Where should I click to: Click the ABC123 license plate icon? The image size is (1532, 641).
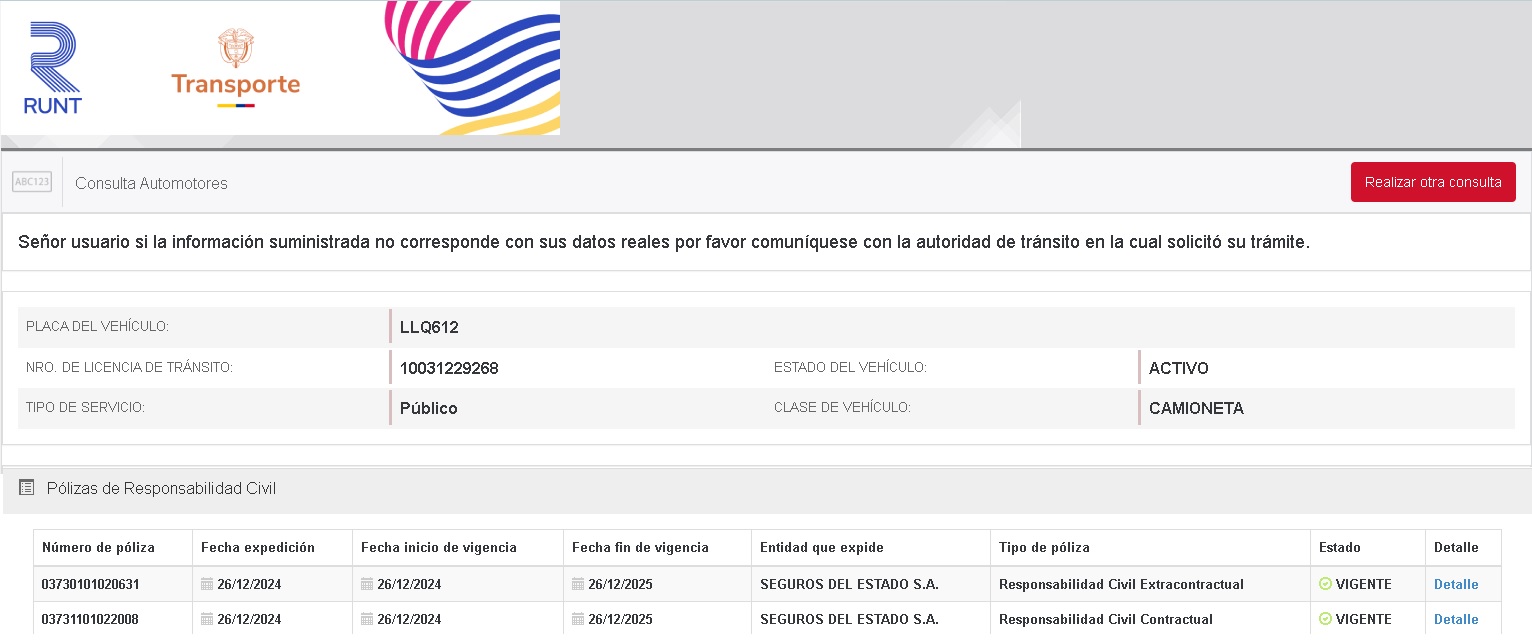point(32,182)
